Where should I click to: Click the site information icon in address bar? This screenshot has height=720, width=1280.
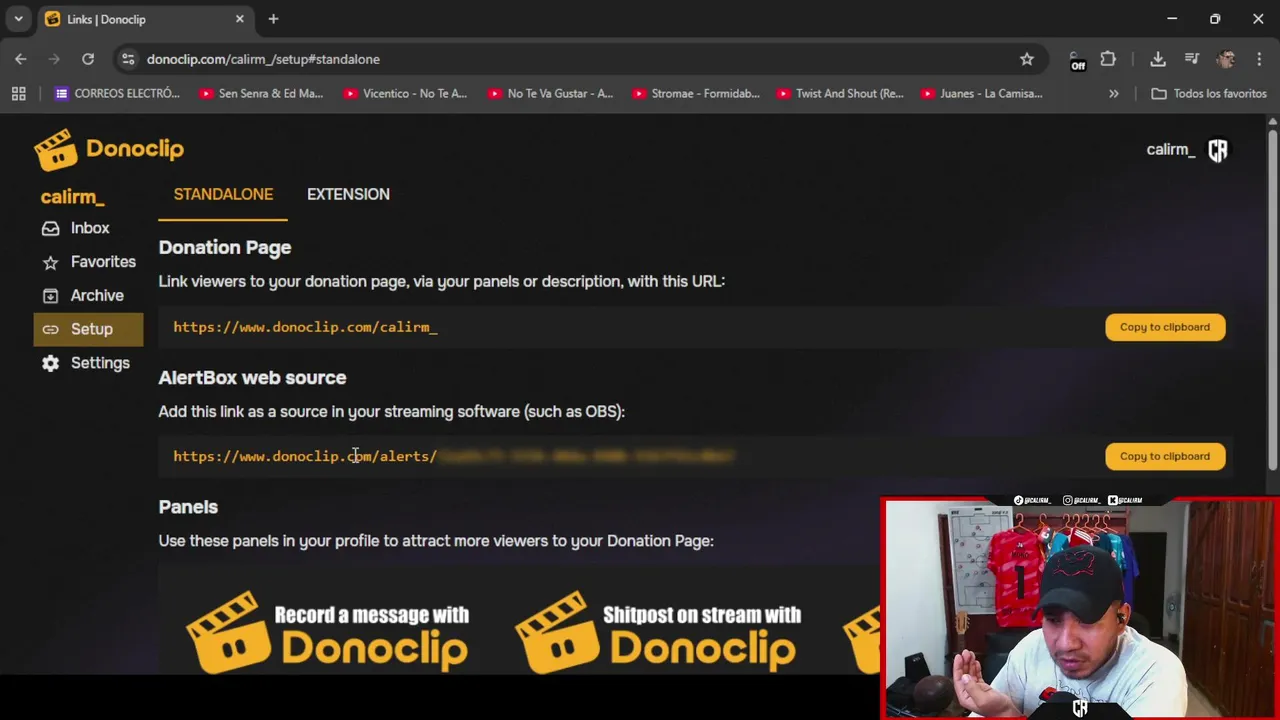pyautogui.click(x=128, y=59)
